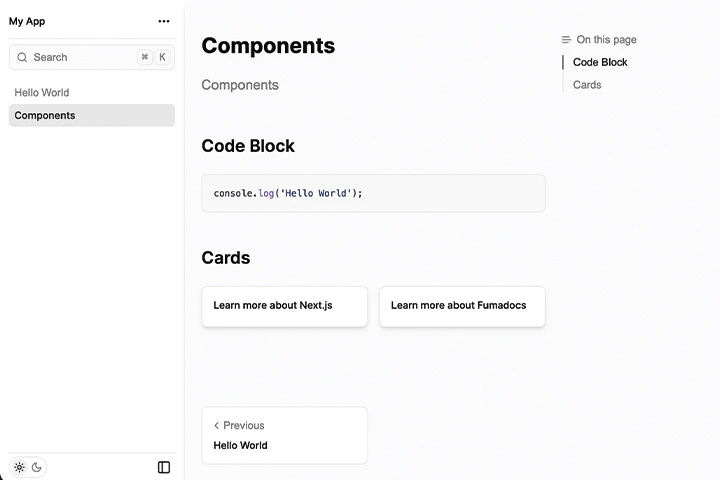Collapse the sidebar with the panel icon

(x=164, y=467)
